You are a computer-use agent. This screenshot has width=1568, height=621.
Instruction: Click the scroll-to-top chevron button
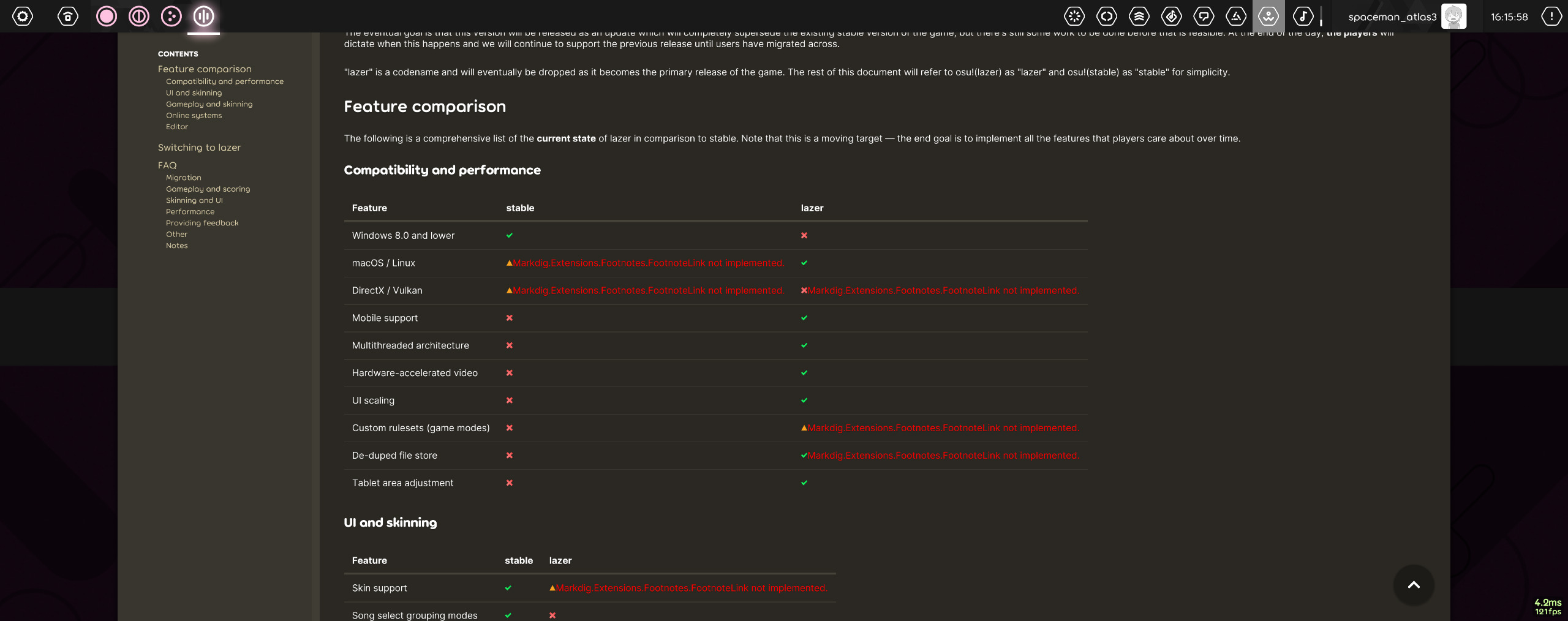(x=1414, y=585)
